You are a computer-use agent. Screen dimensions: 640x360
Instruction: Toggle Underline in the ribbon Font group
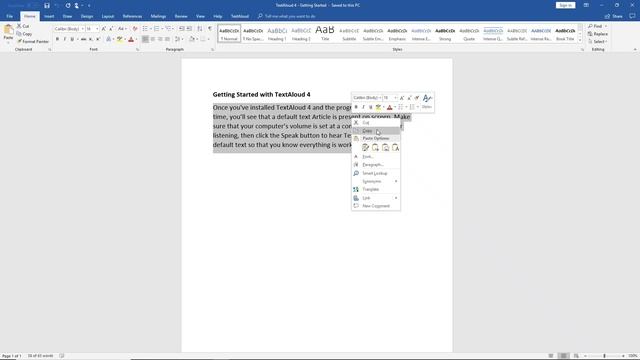tap(72, 39)
